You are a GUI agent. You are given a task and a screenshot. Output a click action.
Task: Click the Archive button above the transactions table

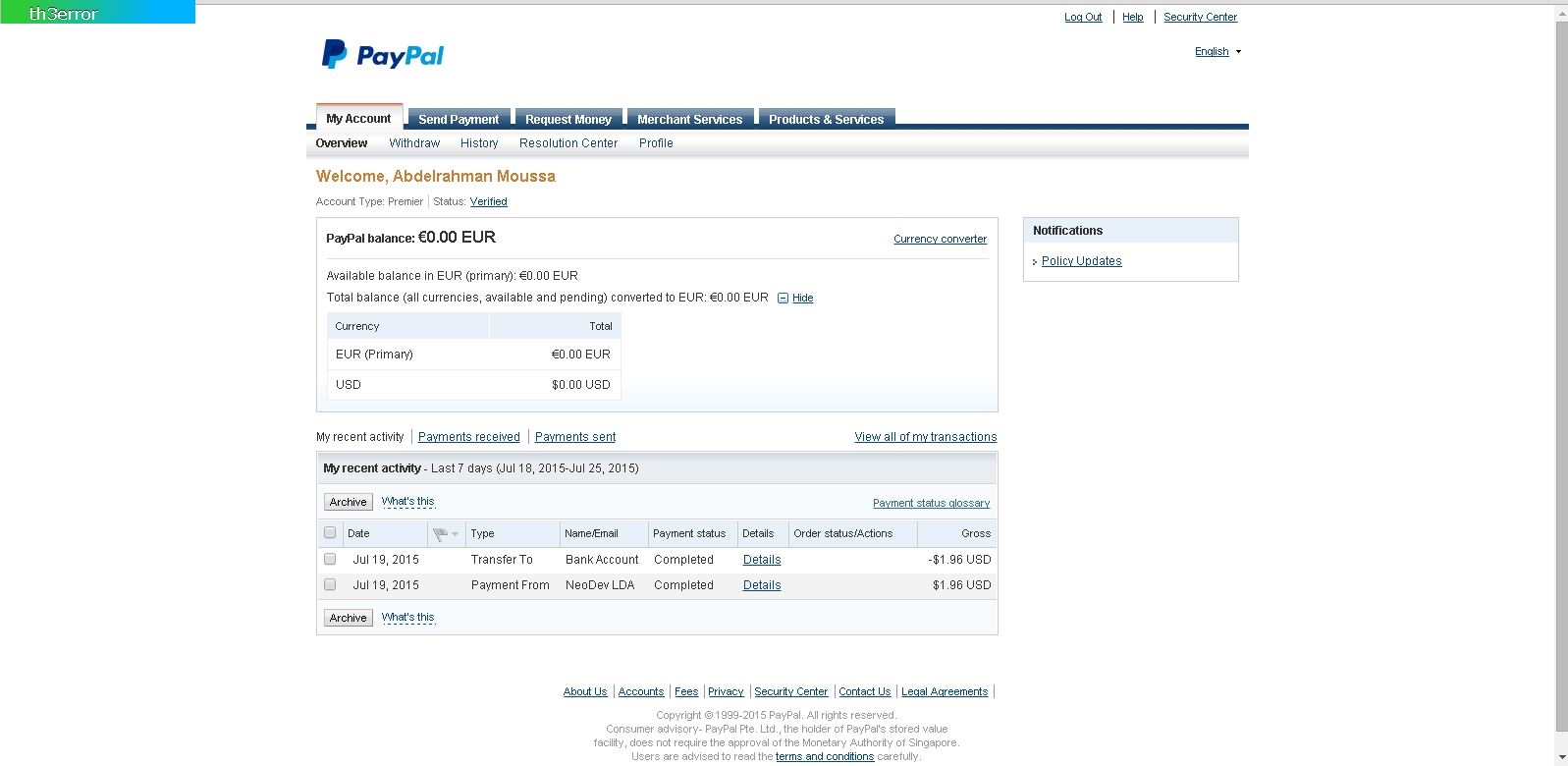349,502
